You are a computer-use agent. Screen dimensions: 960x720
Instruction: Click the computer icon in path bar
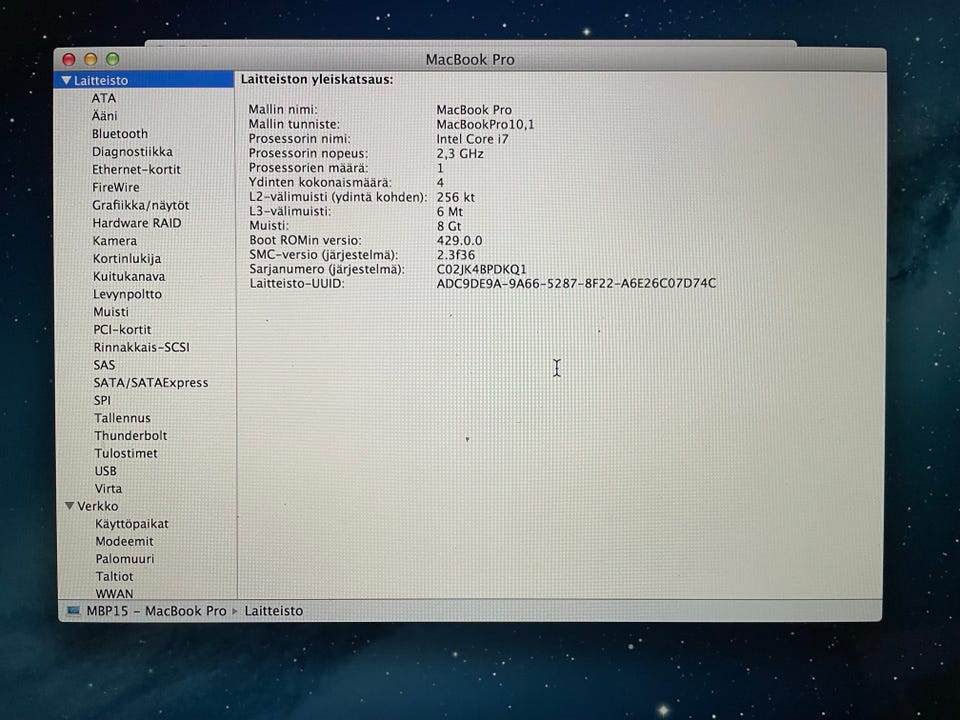(73, 610)
